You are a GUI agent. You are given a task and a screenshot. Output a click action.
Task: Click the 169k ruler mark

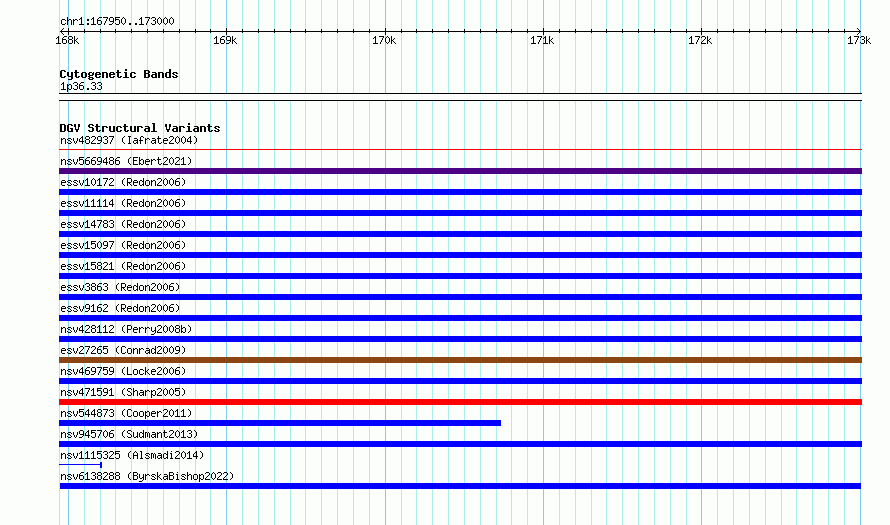point(225,40)
